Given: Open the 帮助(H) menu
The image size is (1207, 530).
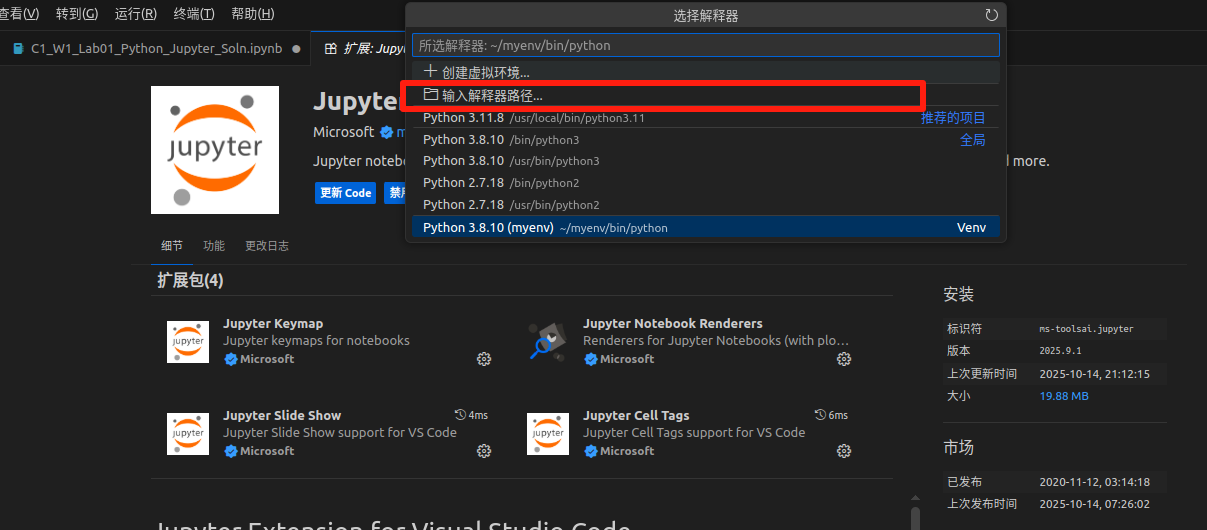Looking at the screenshot, I should click(252, 14).
